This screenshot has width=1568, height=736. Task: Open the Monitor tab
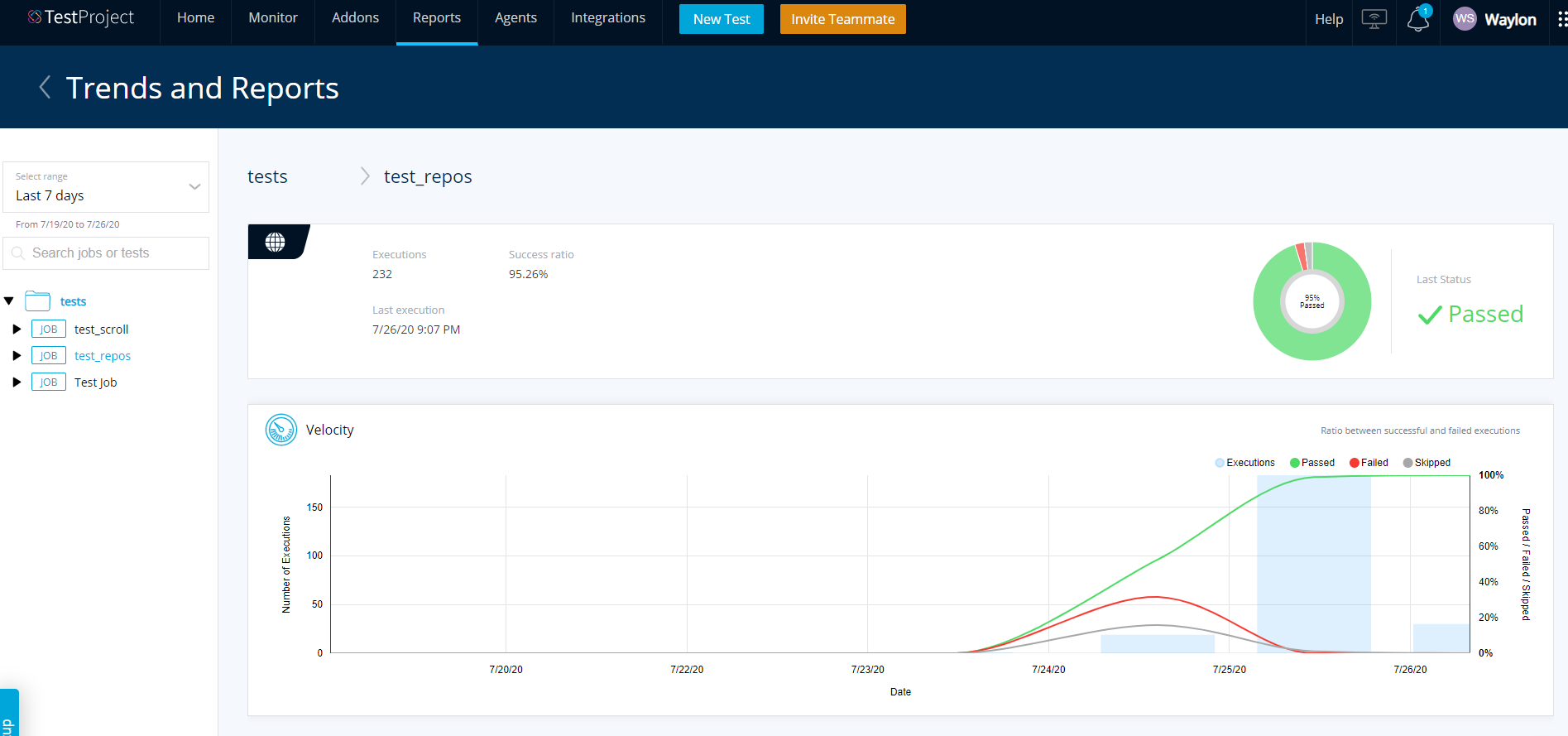pyautogui.click(x=272, y=18)
